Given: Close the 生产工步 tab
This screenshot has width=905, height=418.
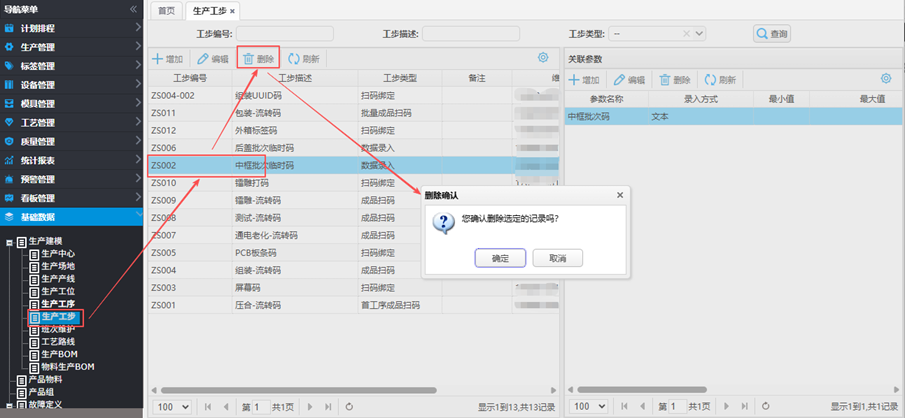Looking at the screenshot, I should (232, 12).
